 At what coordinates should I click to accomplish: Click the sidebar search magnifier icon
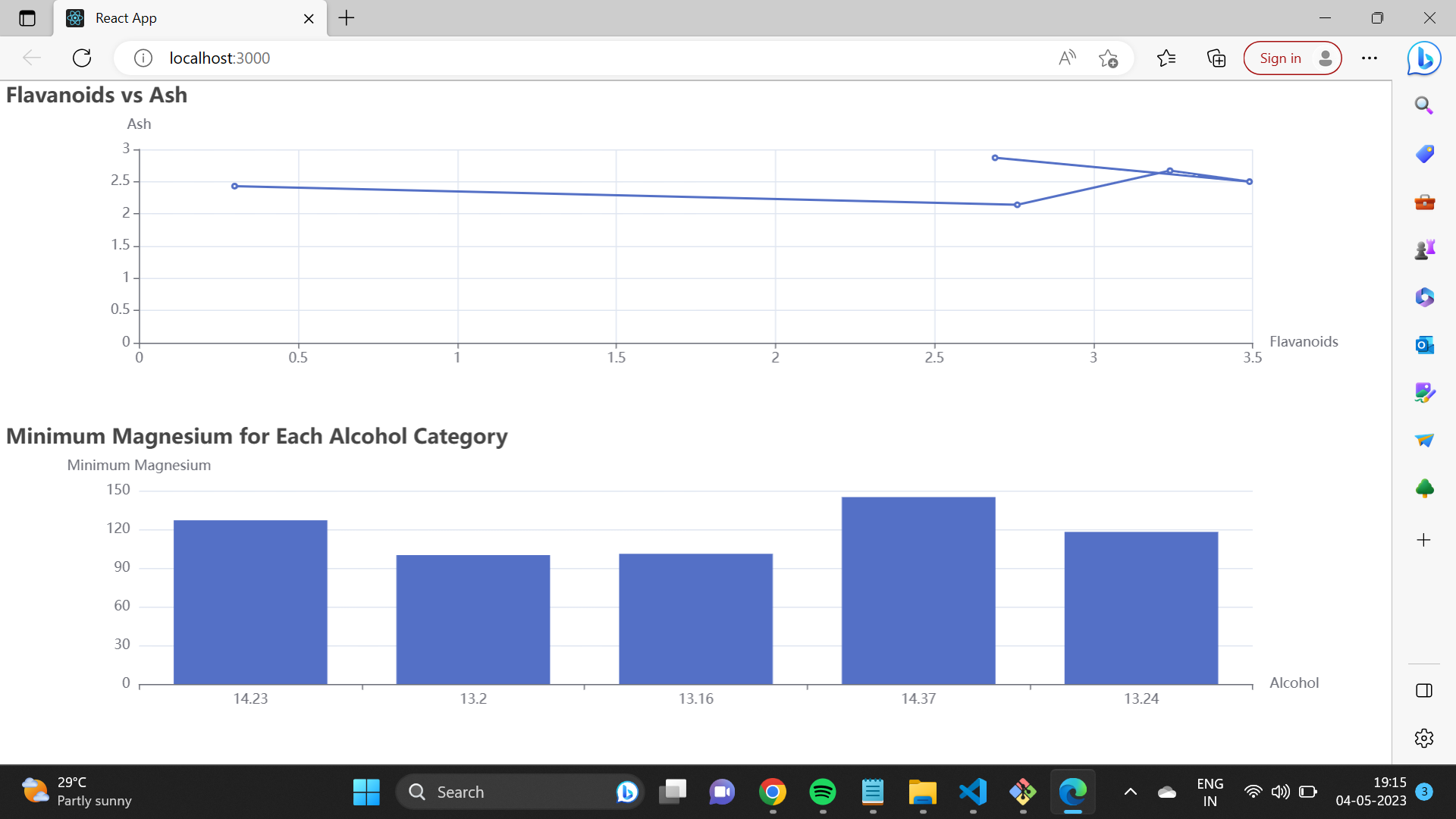click(1423, 105)
